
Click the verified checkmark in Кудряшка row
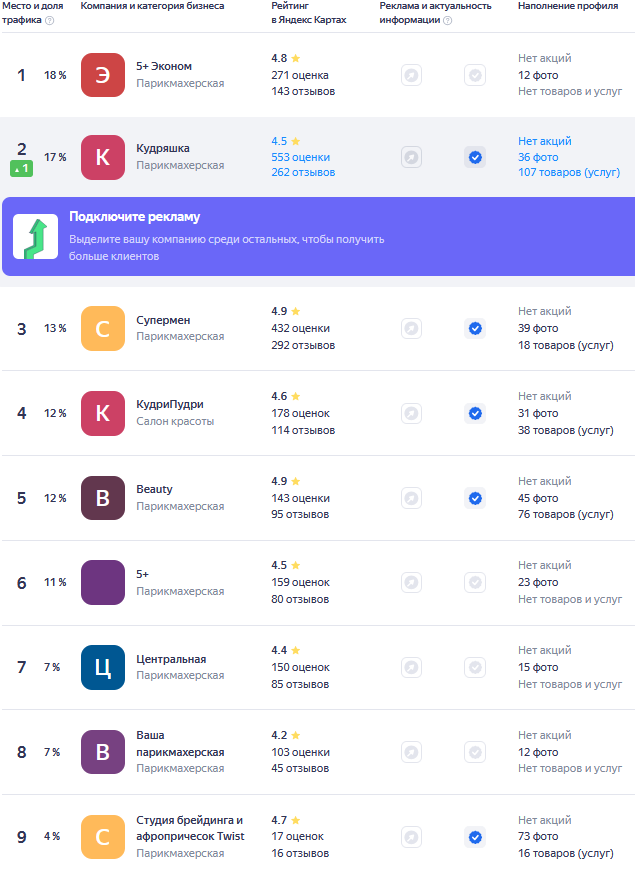tap(475, 157)
